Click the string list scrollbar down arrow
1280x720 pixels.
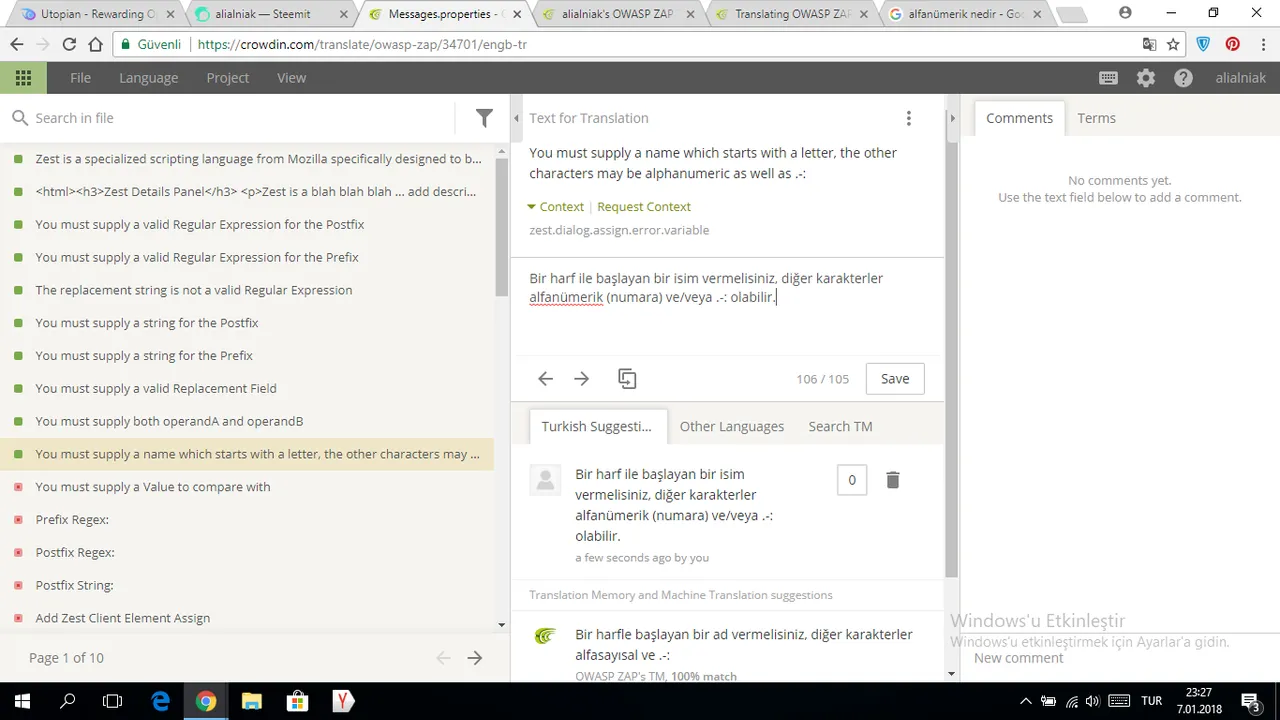point(502,625)
